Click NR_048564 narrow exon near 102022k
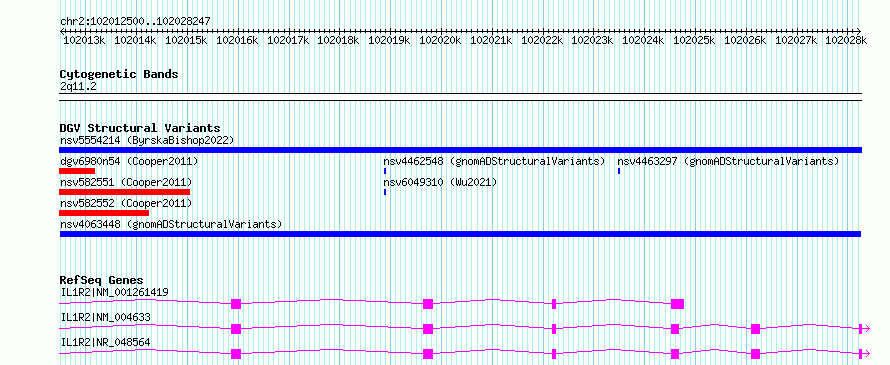The height and width of the screenshot is (365, 890). pyautogui.click(x=554, y=354)
